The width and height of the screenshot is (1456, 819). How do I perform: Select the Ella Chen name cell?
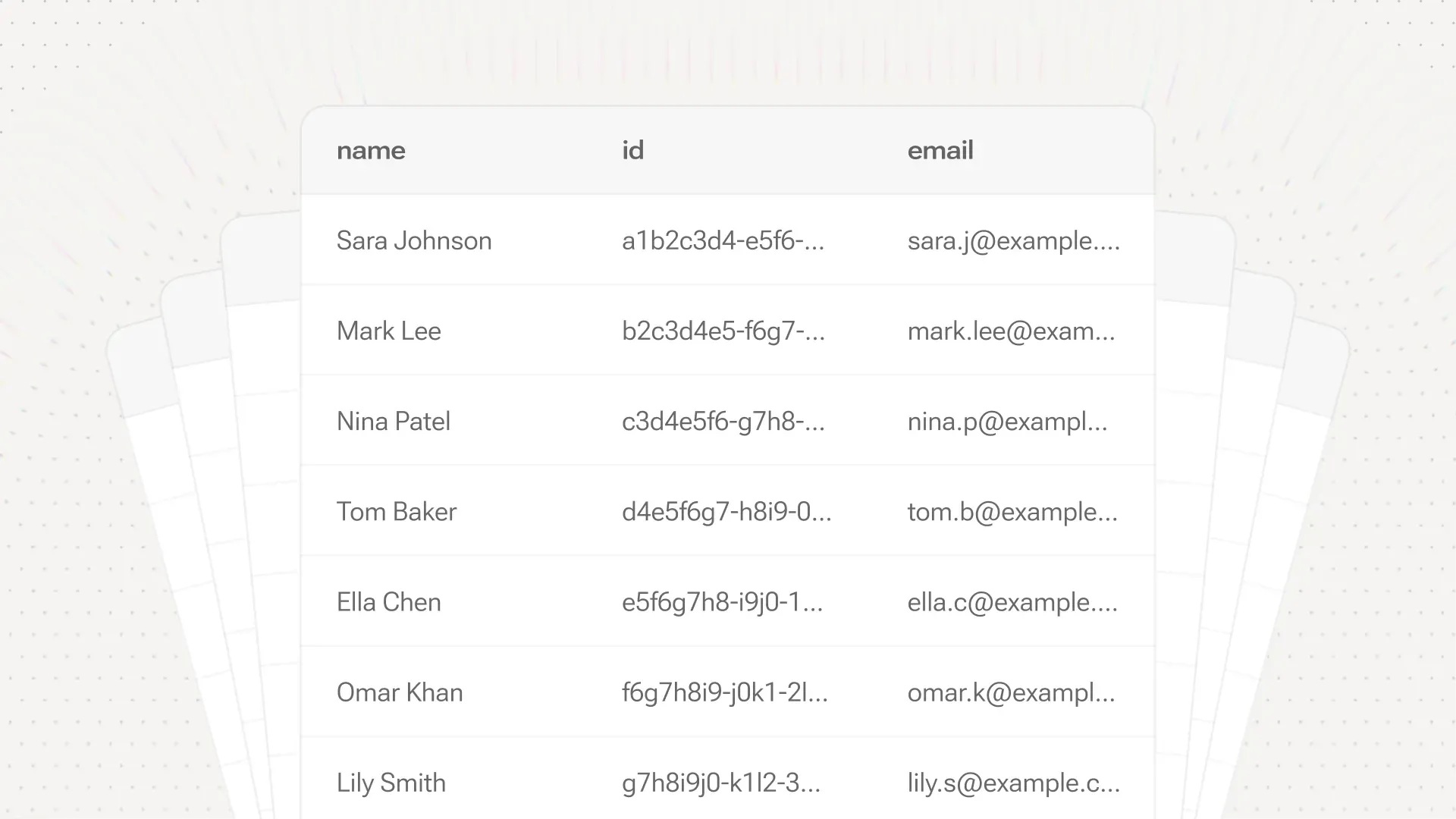click(388, 602)
